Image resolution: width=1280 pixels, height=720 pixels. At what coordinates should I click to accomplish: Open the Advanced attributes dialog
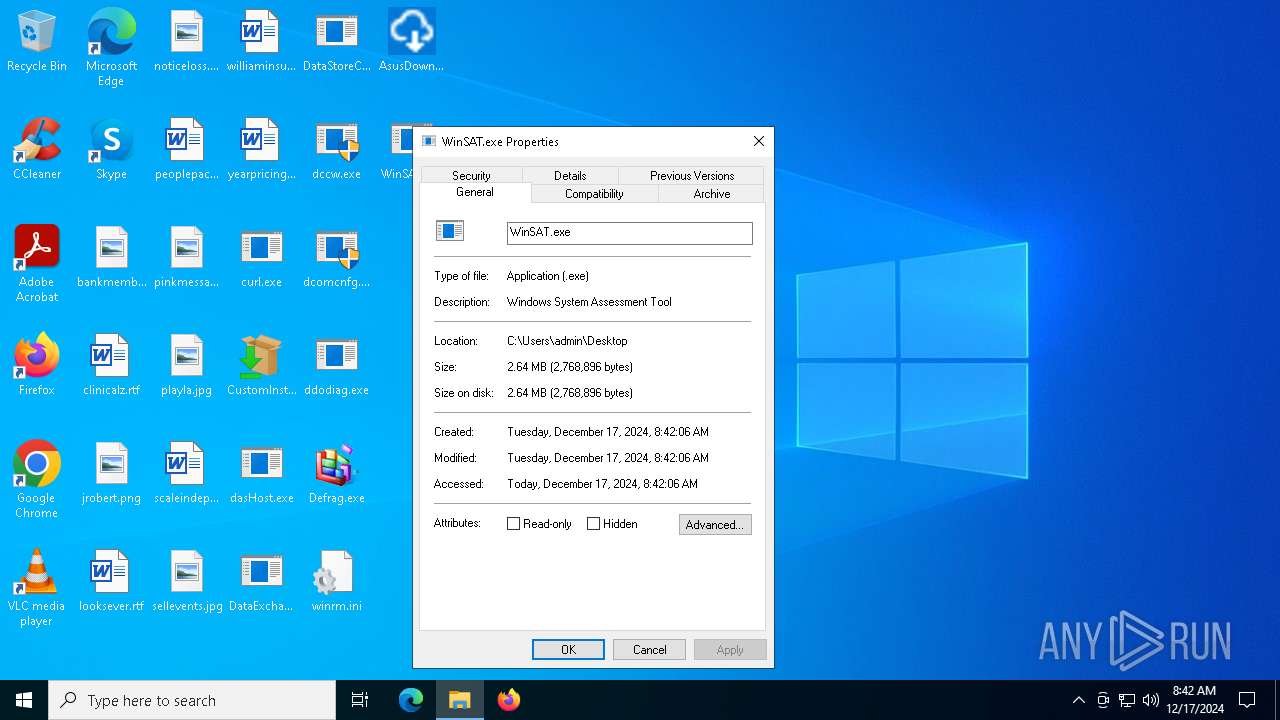(715, 525)
